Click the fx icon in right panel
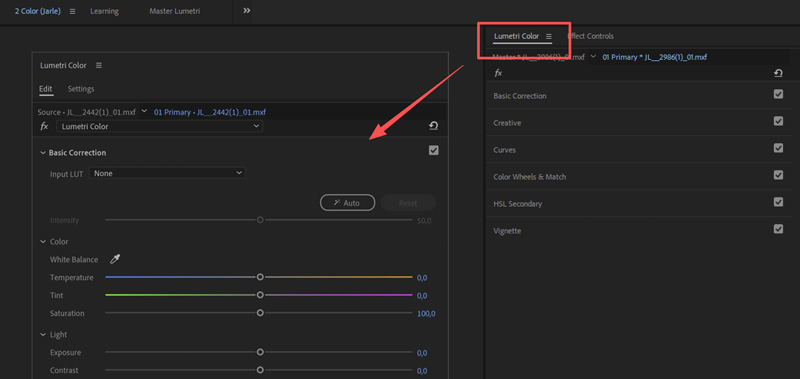The height and width of the screenshot is (379, 800). pyautogui.click(x=498, y=73)
